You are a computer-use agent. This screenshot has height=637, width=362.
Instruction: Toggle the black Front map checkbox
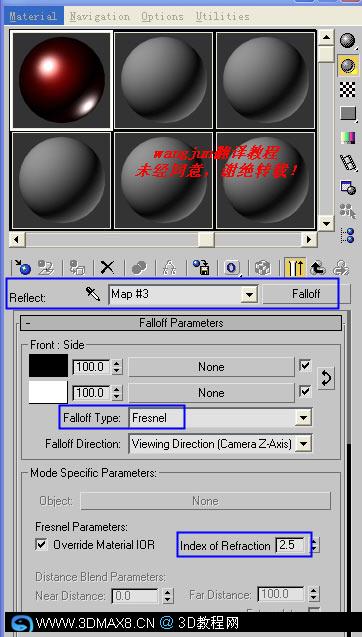(305, 366)
